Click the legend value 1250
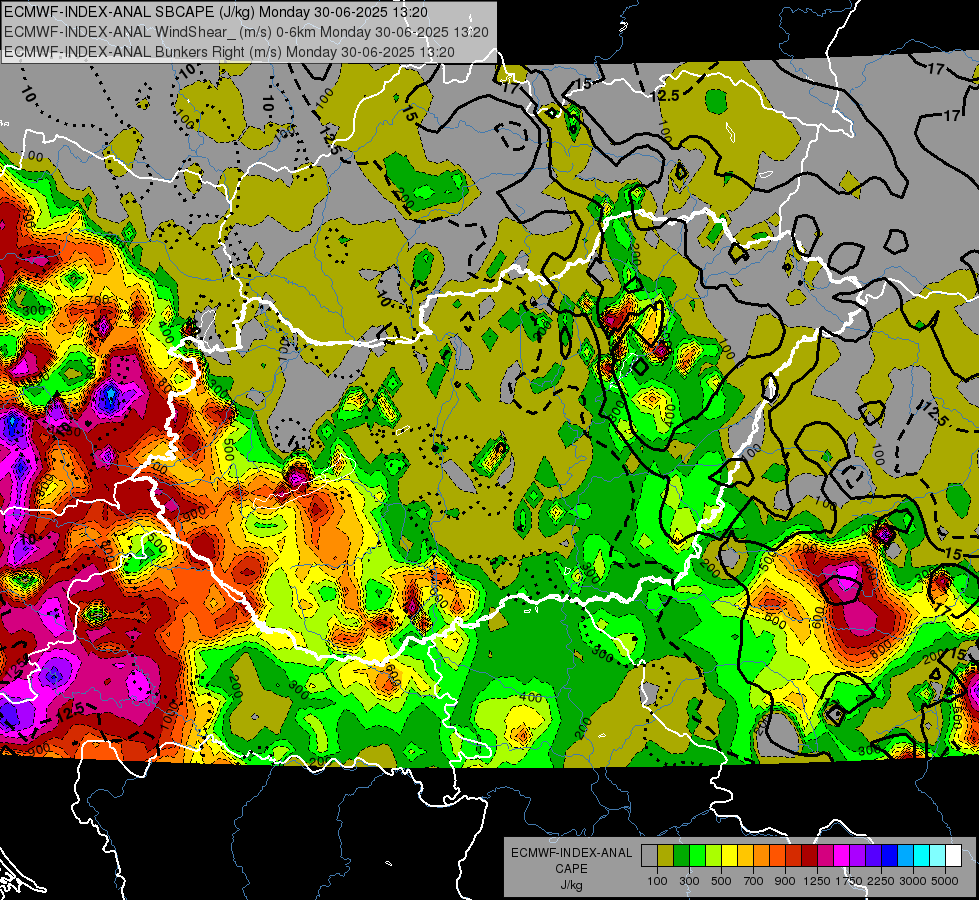This screenshot has width=979, height=900. [817, 881]
